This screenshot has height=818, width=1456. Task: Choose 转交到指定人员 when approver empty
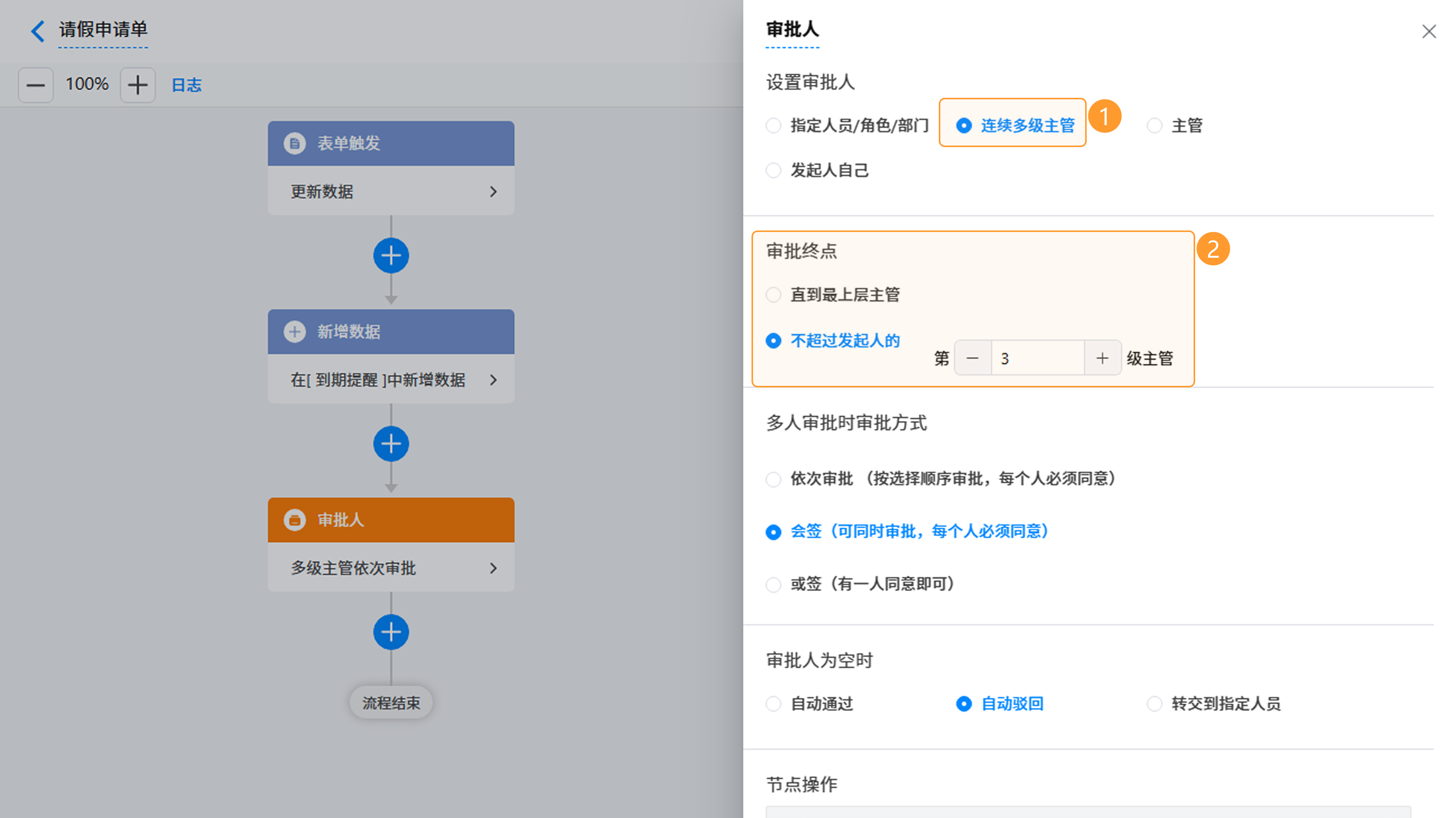pyautogui.click(x=1214, y=704)
